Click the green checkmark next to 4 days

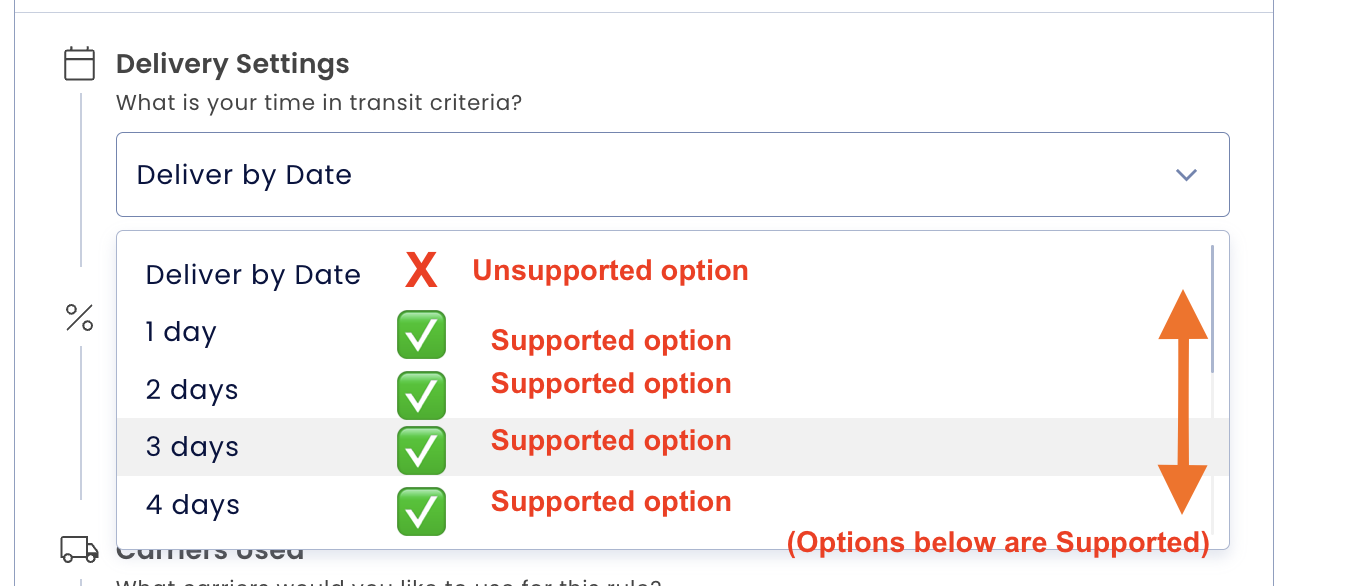(421, 511)
